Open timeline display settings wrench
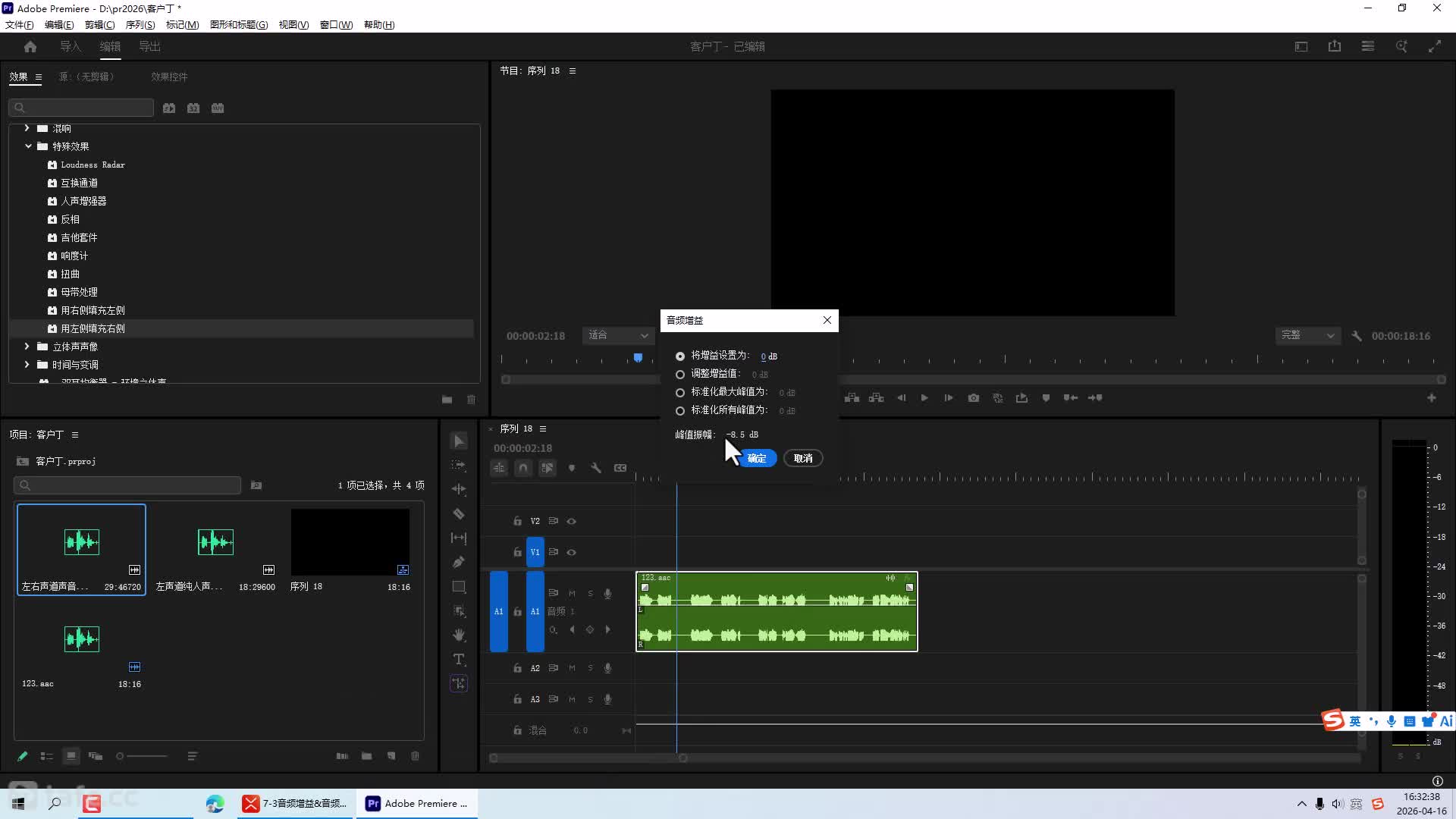This screenshot has height=819, width=1456. (x=596, y=468)
